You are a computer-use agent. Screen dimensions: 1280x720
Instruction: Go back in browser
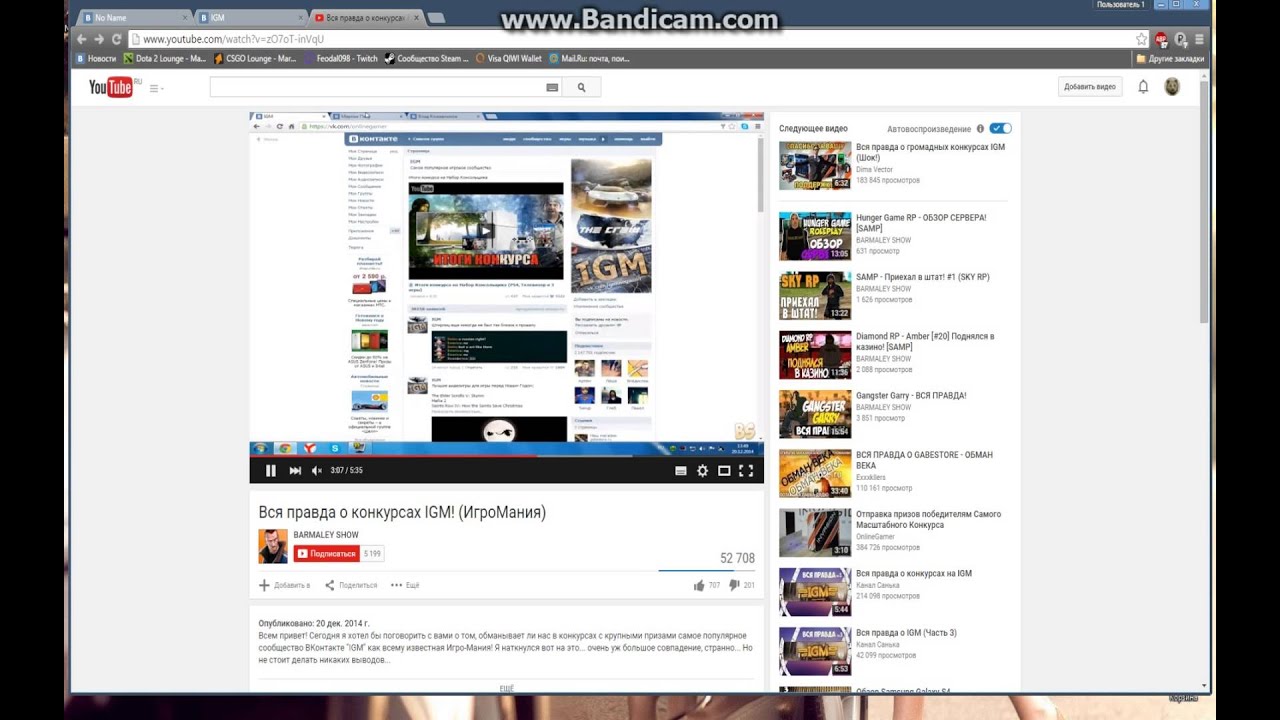81,39
